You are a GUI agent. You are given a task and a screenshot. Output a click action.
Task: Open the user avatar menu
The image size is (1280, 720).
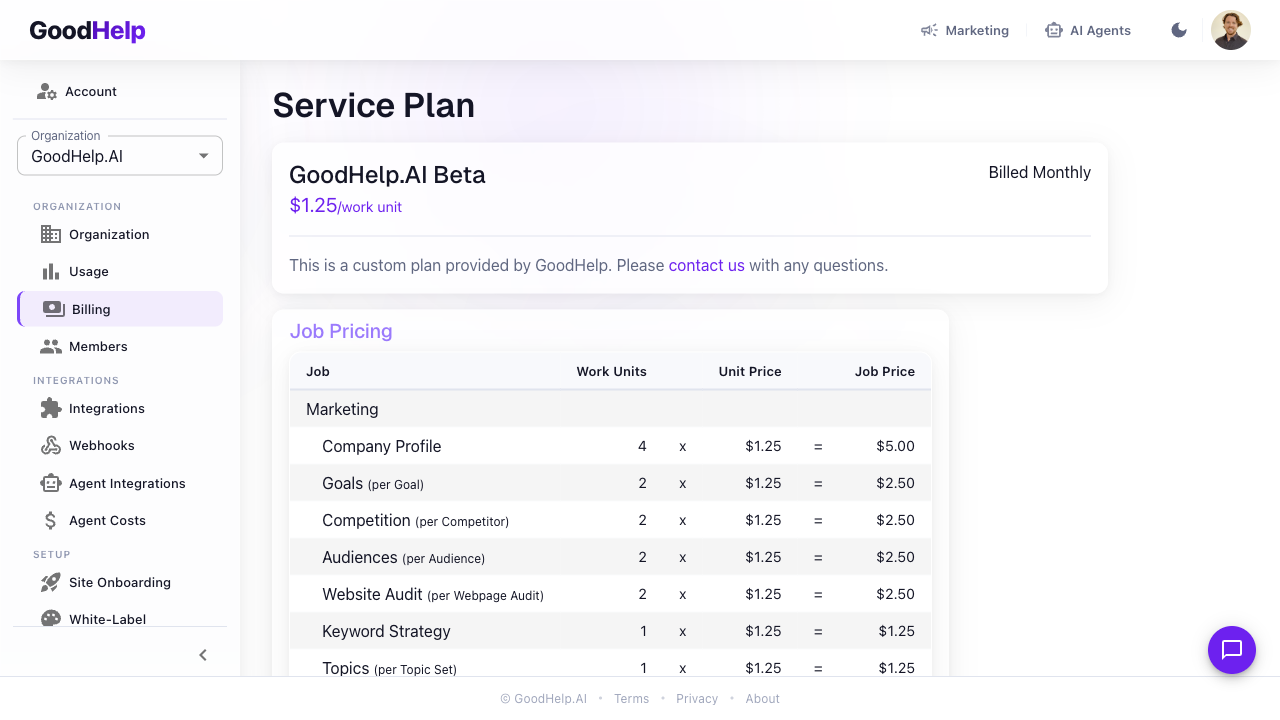pyautogui.click(x=1230, y=30)
